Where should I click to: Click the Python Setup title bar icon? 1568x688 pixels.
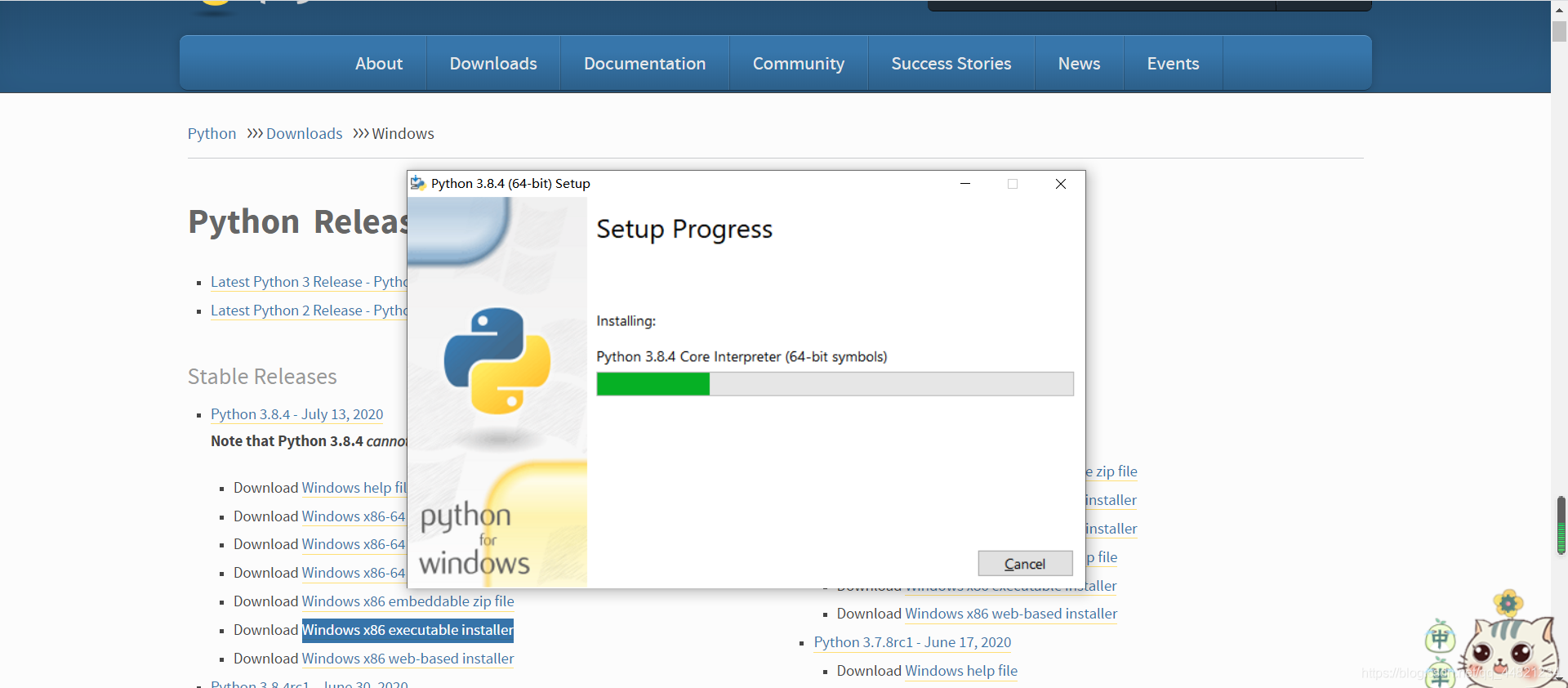coord(418,183)
